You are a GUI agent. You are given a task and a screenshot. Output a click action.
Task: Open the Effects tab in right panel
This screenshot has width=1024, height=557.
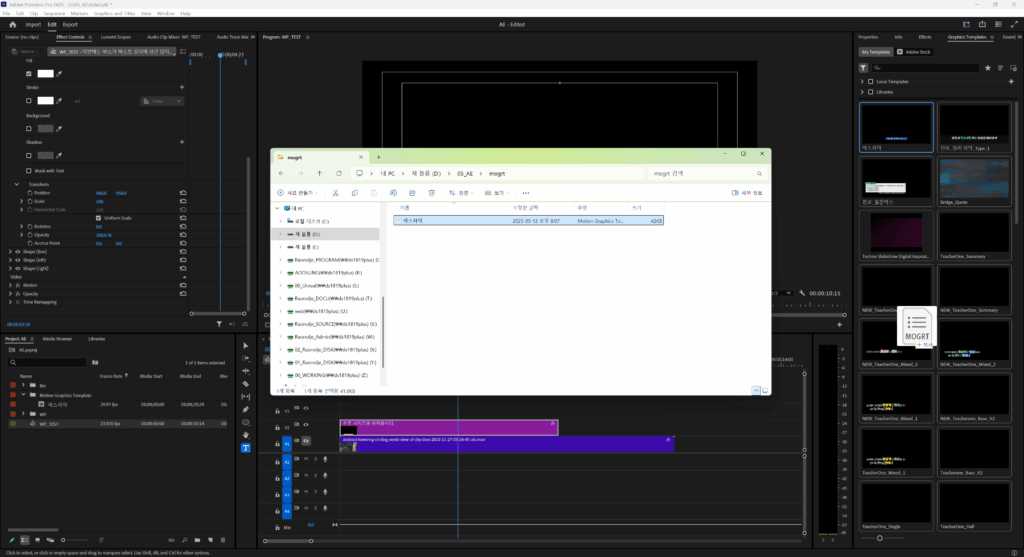[925, 37]
